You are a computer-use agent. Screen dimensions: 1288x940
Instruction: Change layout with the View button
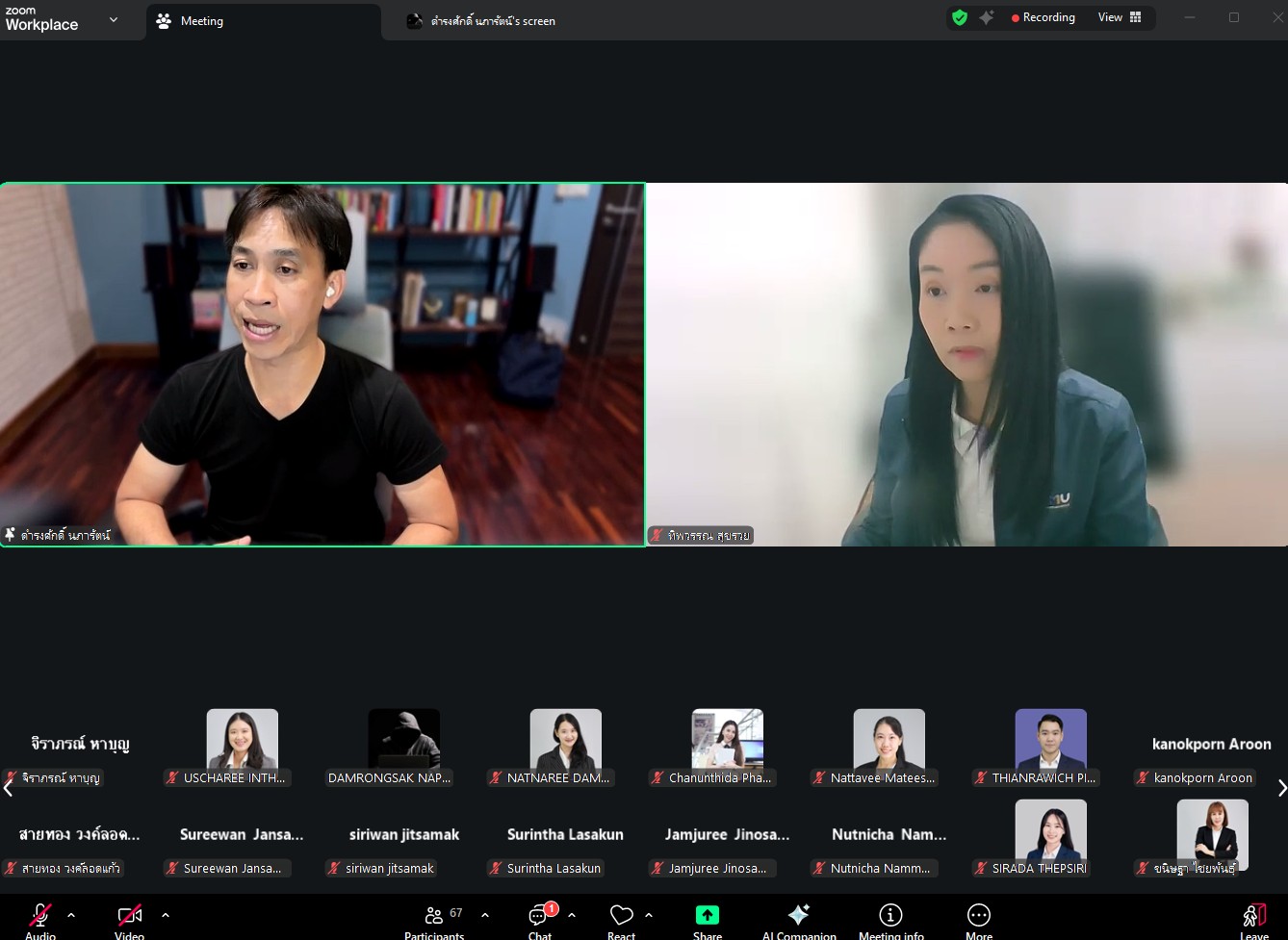pyautogui.click(x=1120, y=17)
